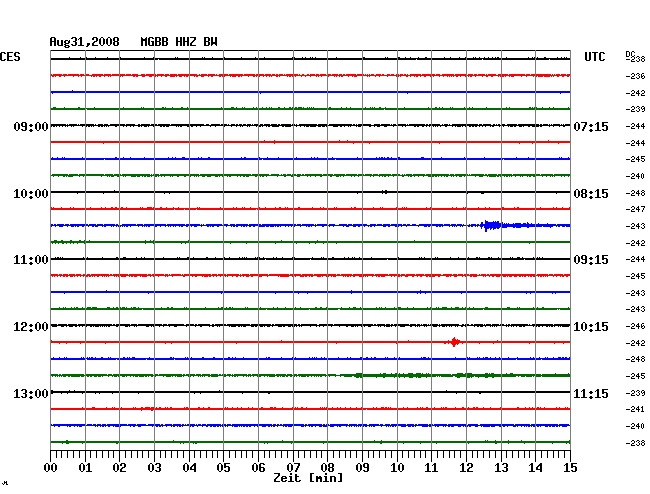650x494 pixels.
Task: Click the 15 minute axis label
Action: pos(570,468)
